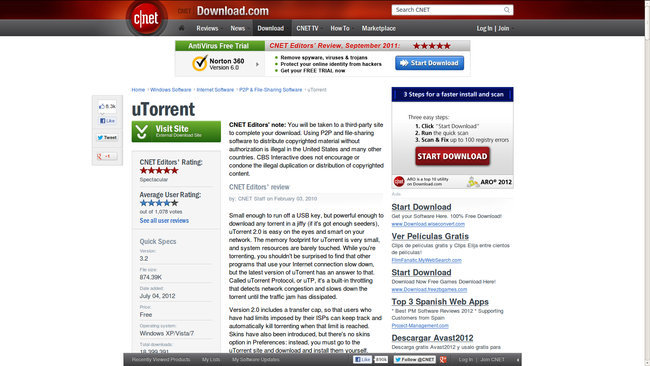Click ARO 2012 logo in ad

[x=490, y=182]
